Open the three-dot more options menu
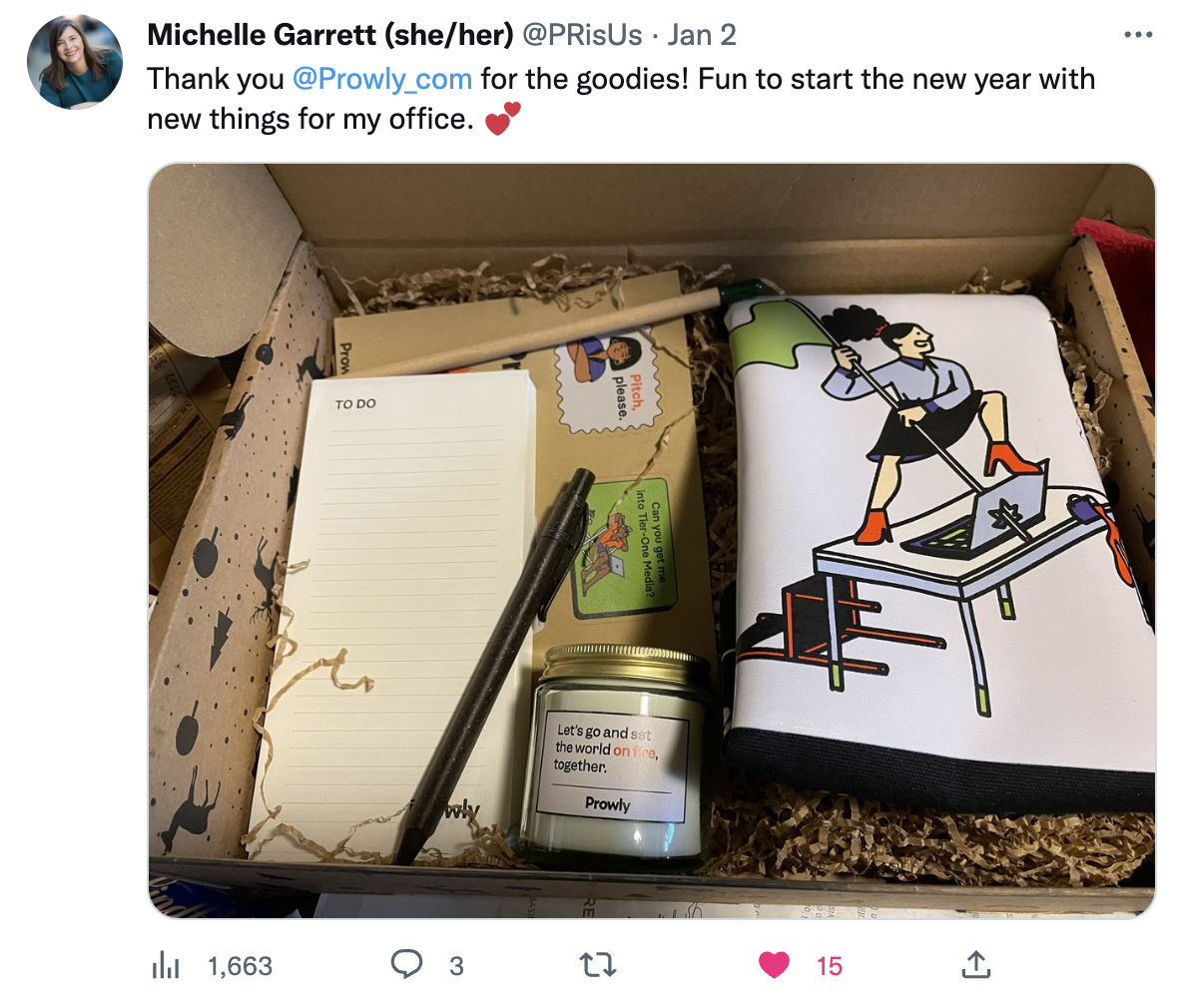The image size is (1178, 1008). click(1137, 35)
